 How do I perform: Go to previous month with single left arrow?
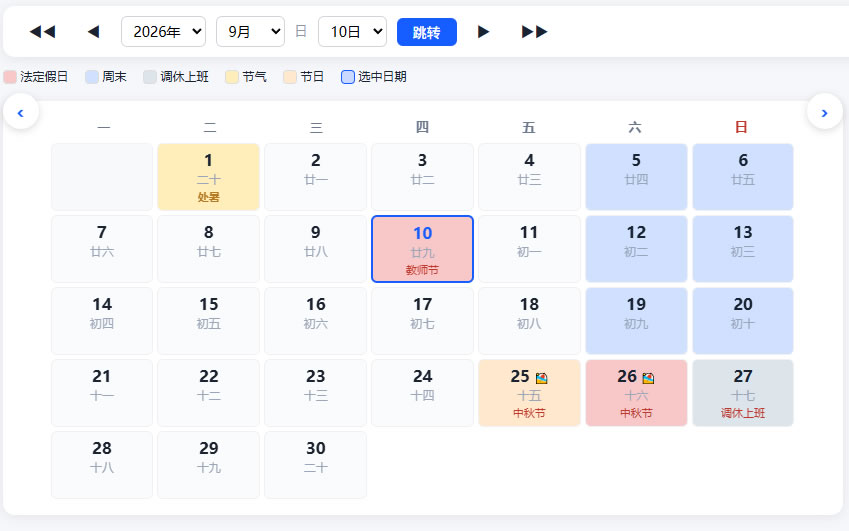(94, 32)
